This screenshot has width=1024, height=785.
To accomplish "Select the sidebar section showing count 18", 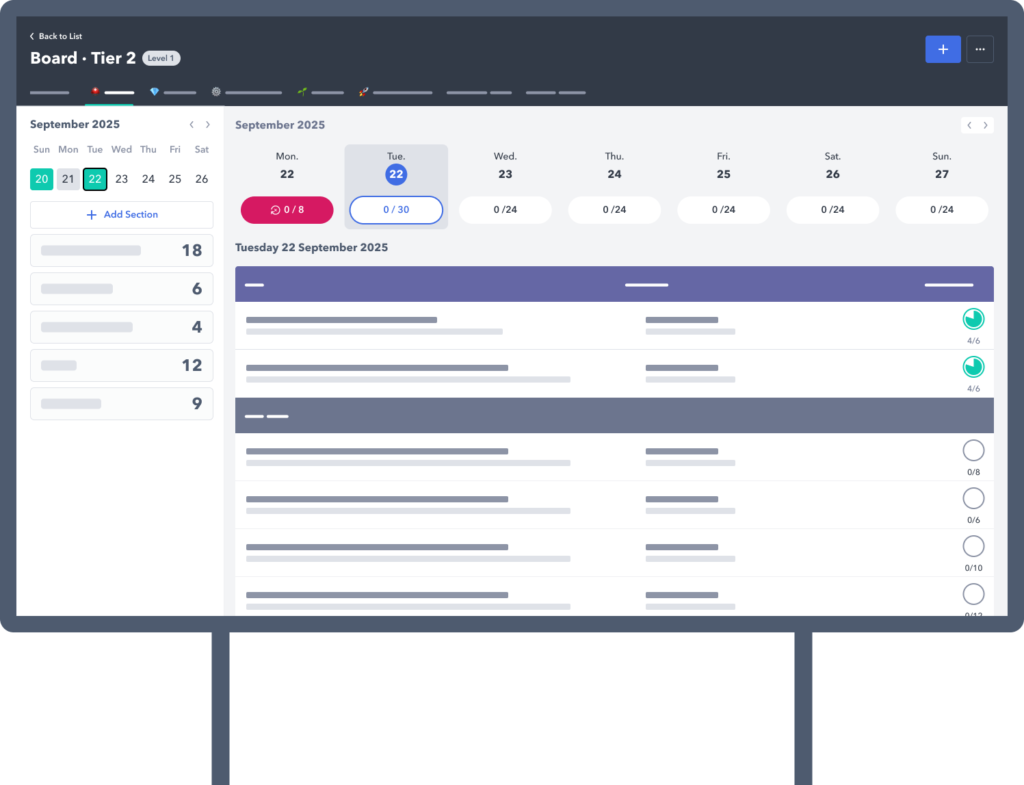I will point(121,251).
